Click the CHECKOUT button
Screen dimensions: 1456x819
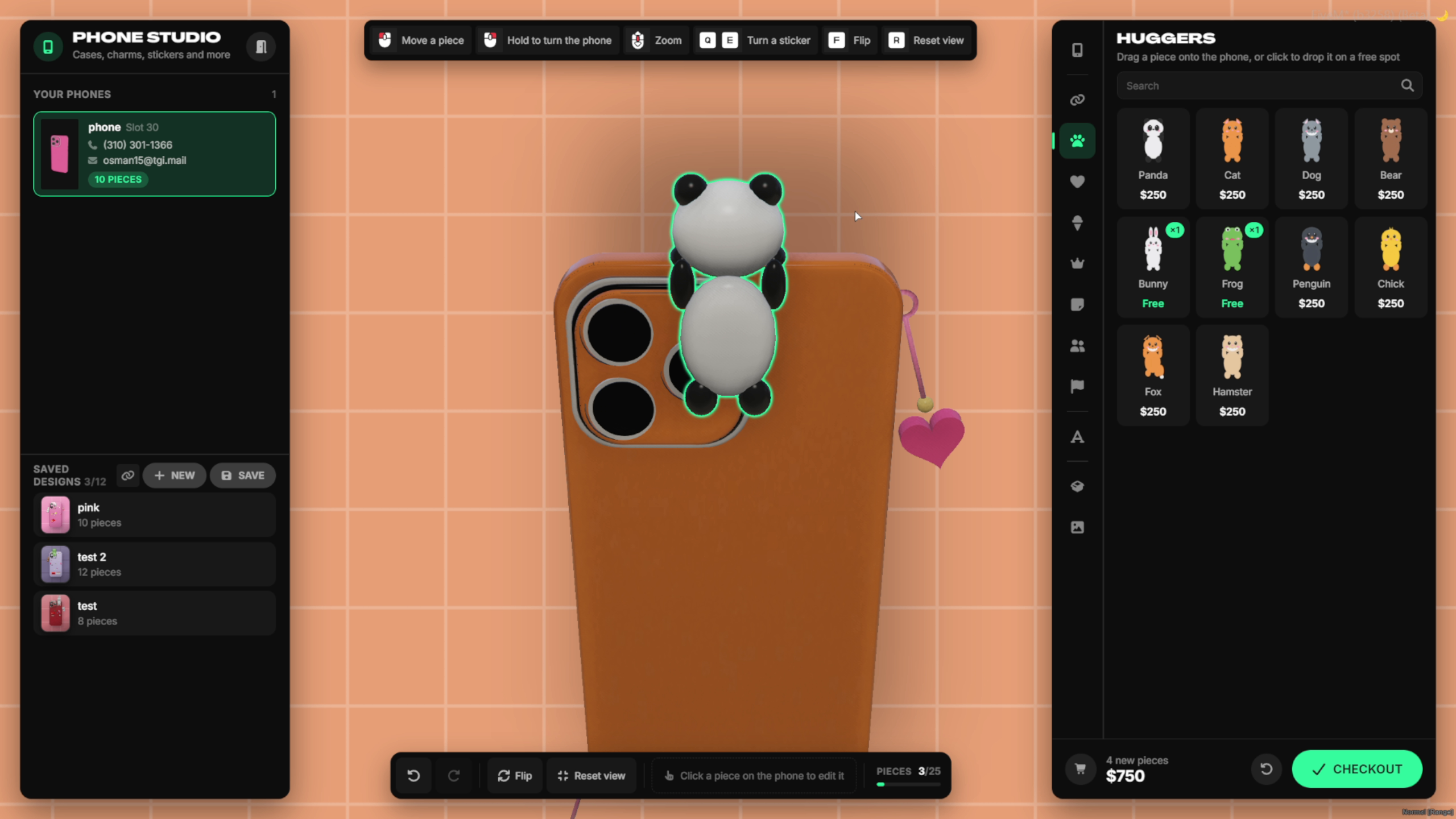tap(1357, 769)
